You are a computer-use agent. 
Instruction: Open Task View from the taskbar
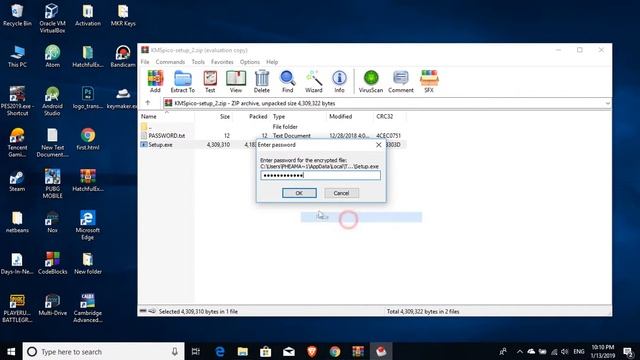[196, 351]
